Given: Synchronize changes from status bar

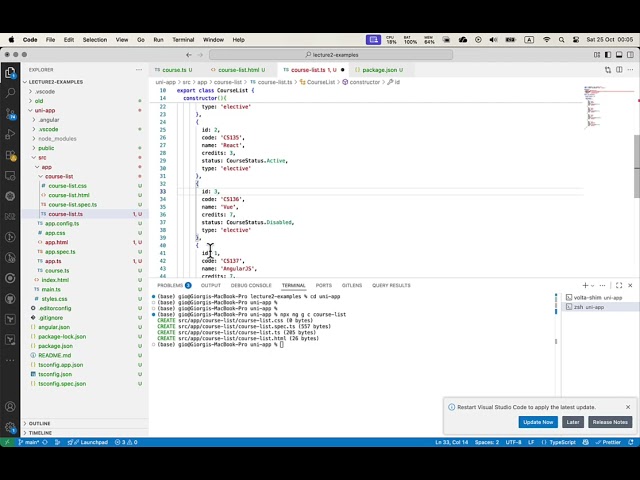Looking at the screenshot, I should tap(45, 442).
